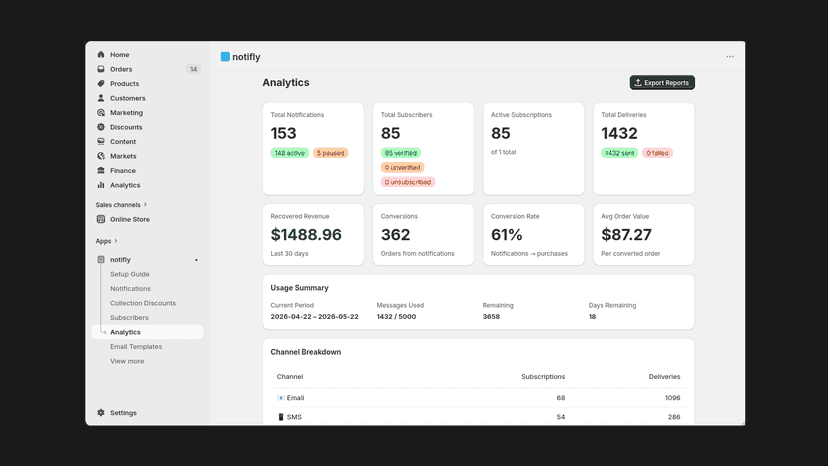This screenshot has height=466, width=828.
Task: Click the Orders inbox icon
Action: tap(101, 69)
